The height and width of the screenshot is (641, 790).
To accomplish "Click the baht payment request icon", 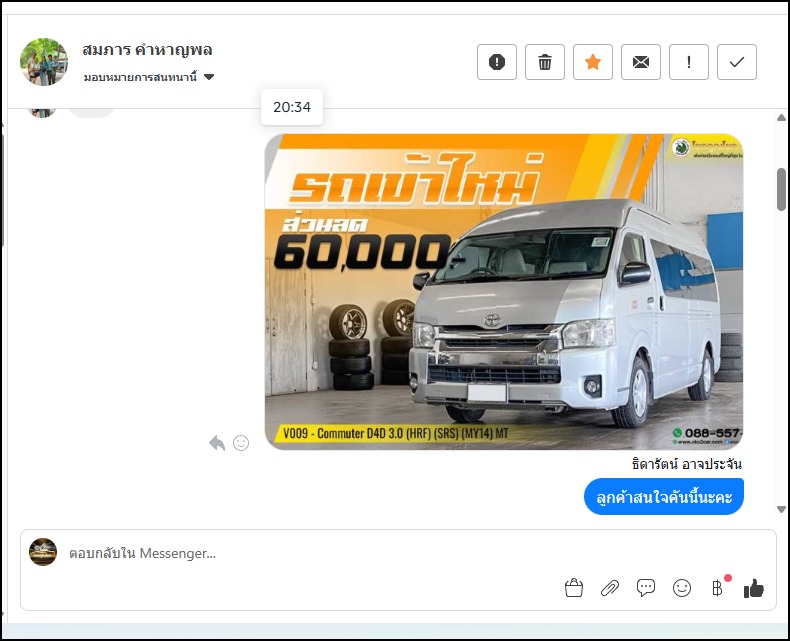I will [718, 588].
